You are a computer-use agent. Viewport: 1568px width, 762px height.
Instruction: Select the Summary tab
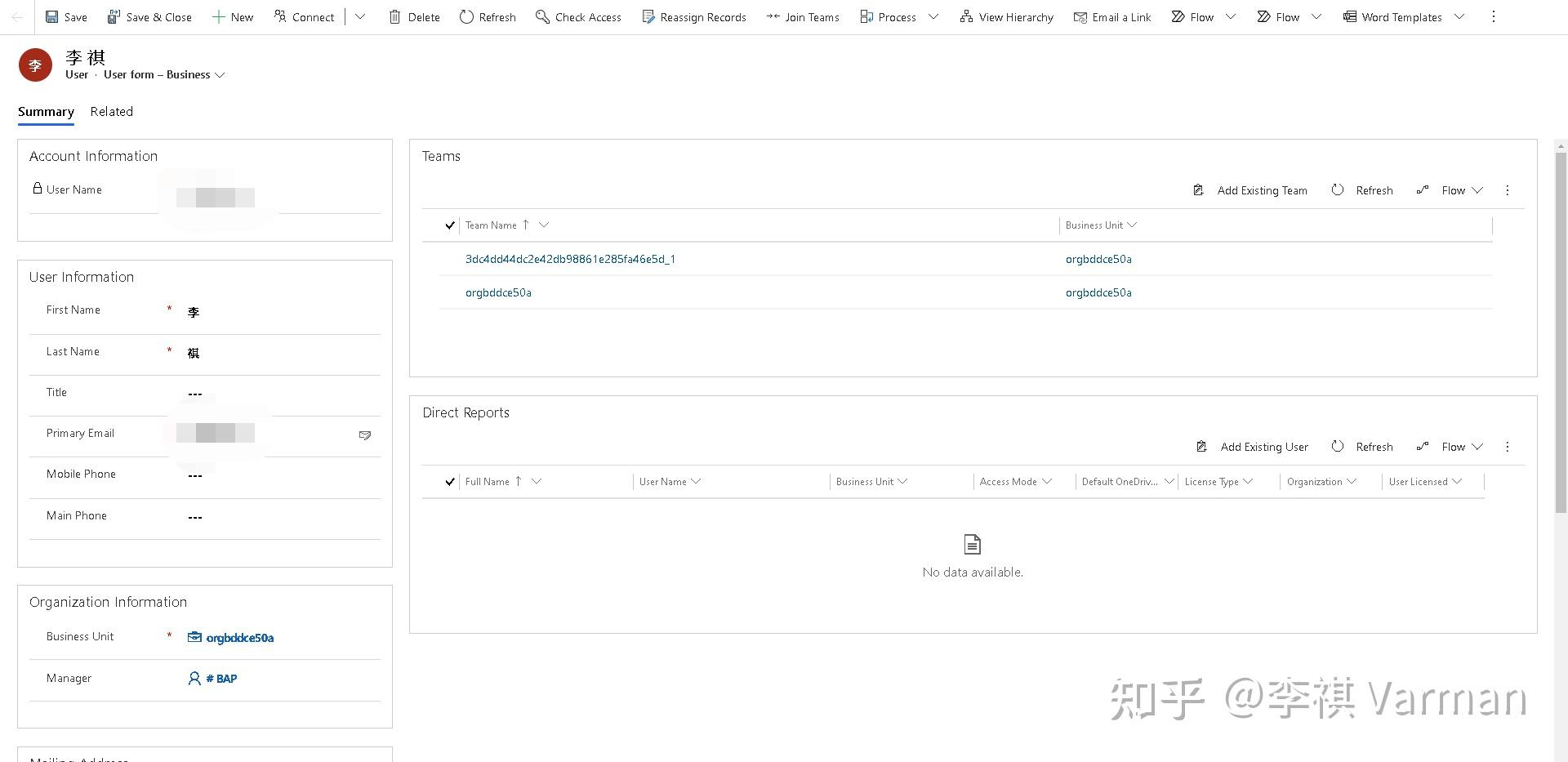46,112
